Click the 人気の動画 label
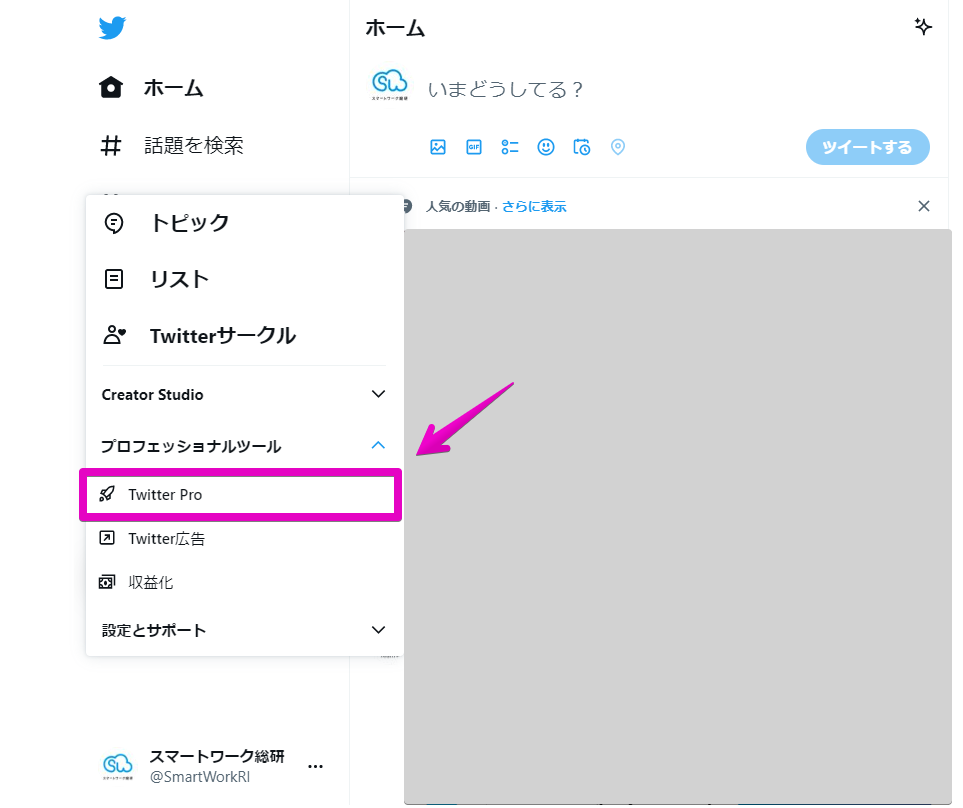This screenshot has width=963, height=808. pos(458,207)
